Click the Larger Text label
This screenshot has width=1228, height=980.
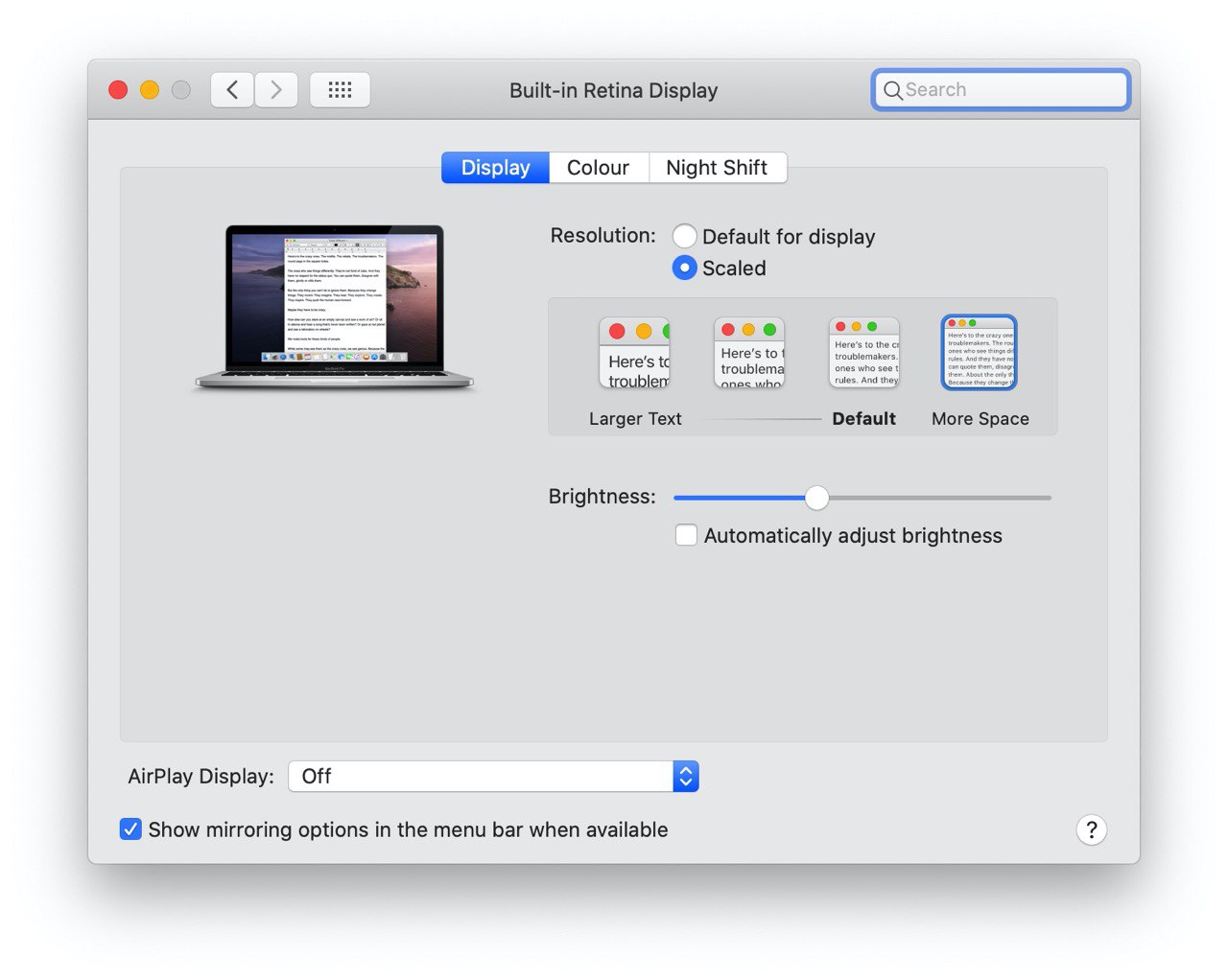pos(635,419)
